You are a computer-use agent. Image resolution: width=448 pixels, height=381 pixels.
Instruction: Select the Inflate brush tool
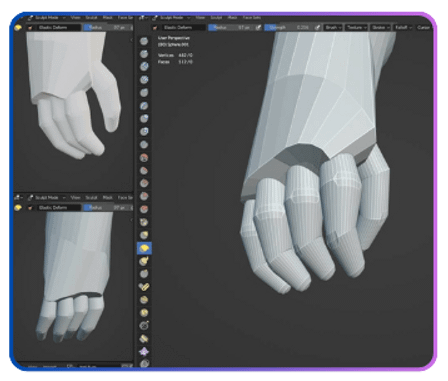[x=144, y=119]
